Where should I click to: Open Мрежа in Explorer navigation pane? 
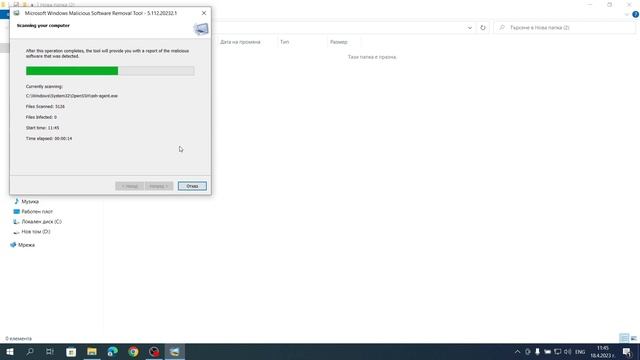(x=27, y=245)
